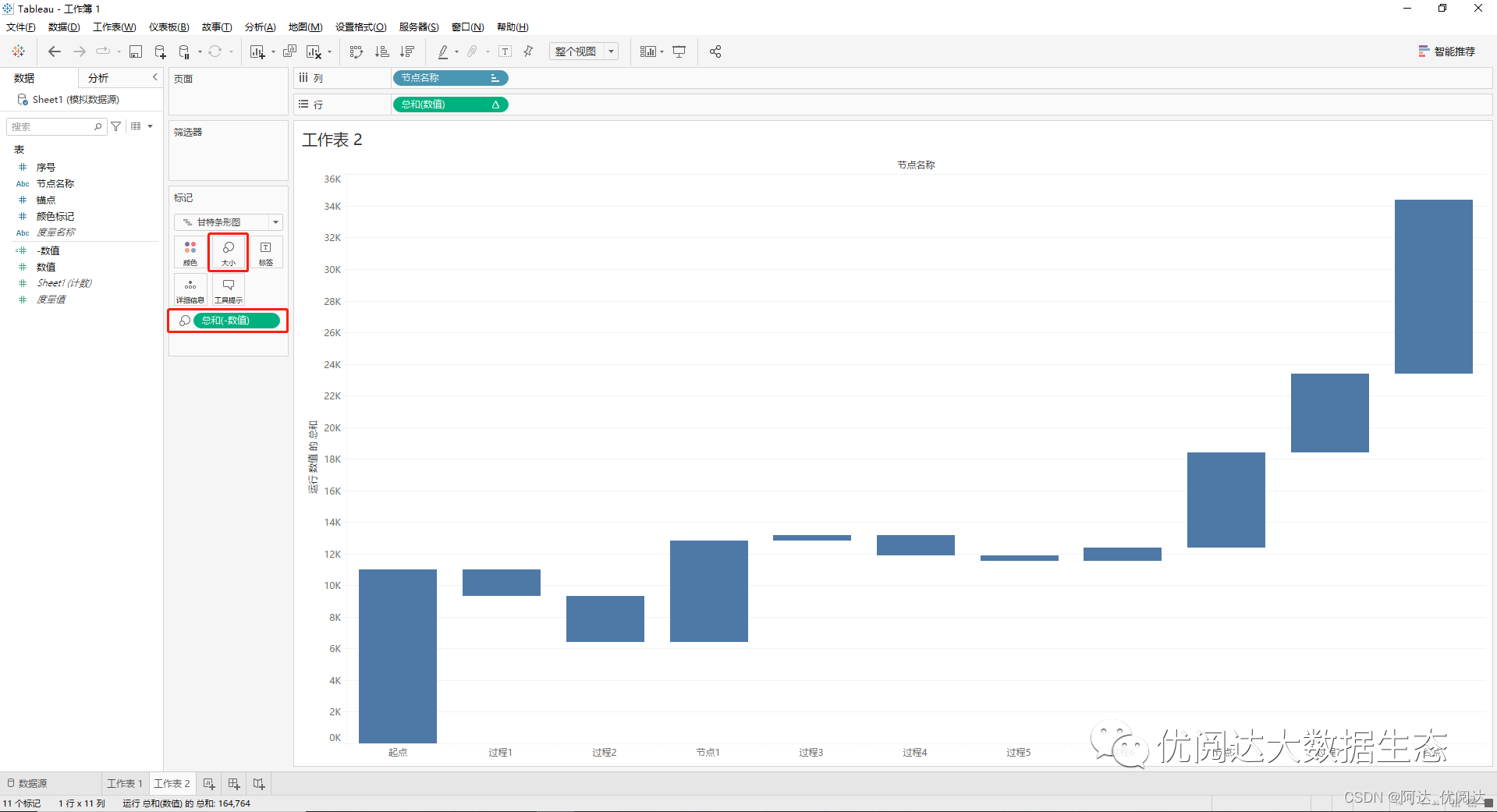Switch to the 工作表 1 sheet tab

125,784
